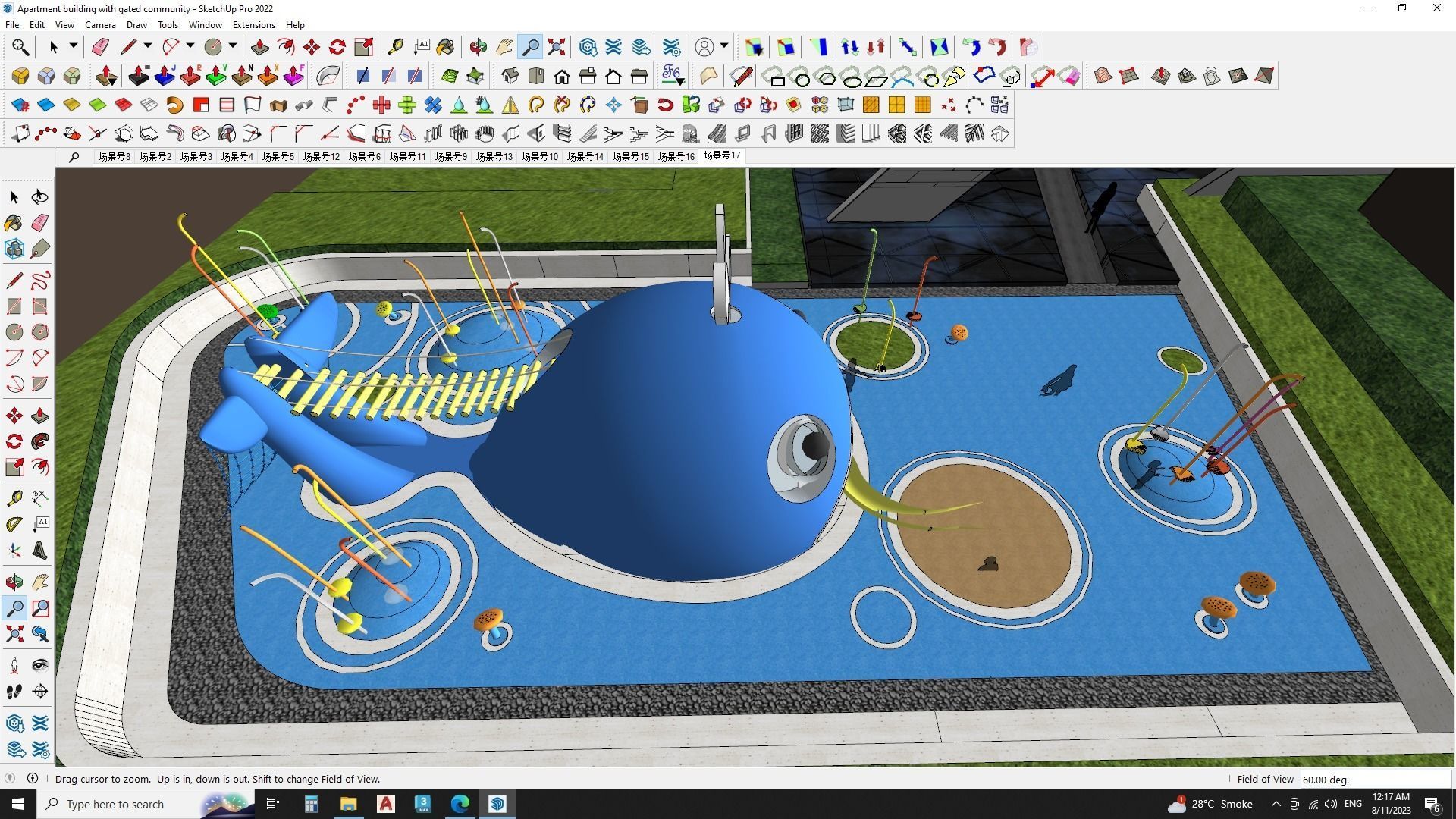This screenshot has height=819, width=1456.
Task: Click the Zoom Extents icon in top toolbar
Action: [x=557, y=47]
